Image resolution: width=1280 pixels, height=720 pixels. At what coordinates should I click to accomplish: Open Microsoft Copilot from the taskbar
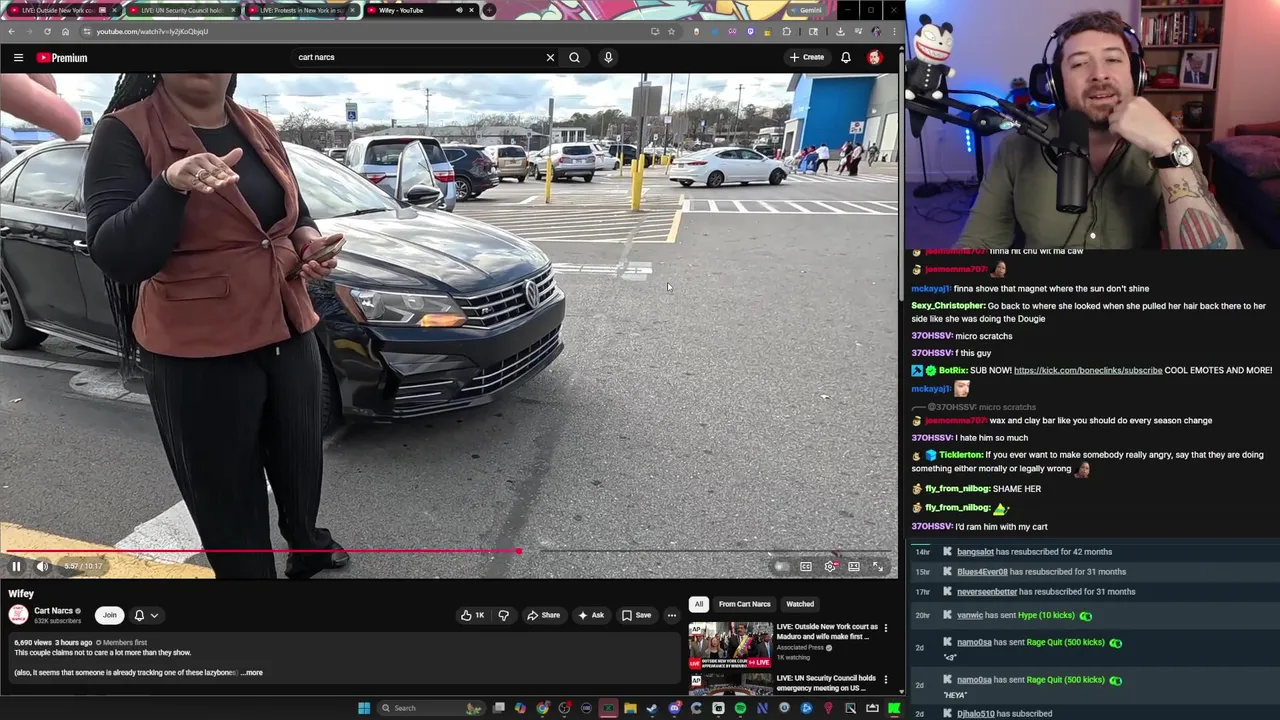click(520, 708)
